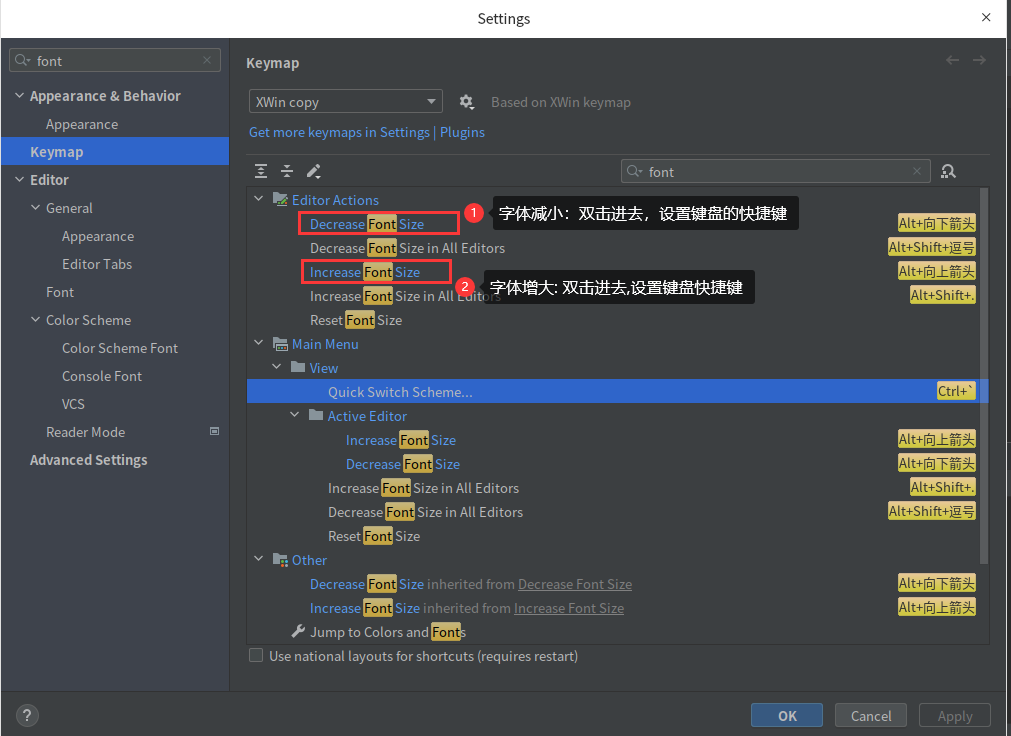This screenshot has width=1011, height=736.
Task: Select Jump to Colors and Fonts row
Action: click(388, 632)
